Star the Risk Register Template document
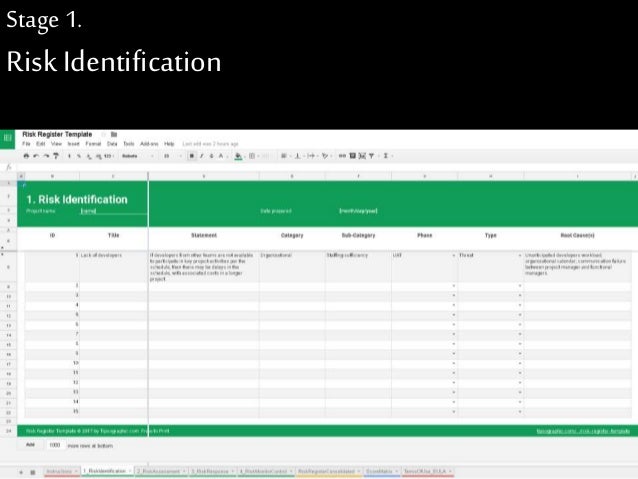Screen dimensions: 638x479 pyautogui.click(x=101, y=134)
